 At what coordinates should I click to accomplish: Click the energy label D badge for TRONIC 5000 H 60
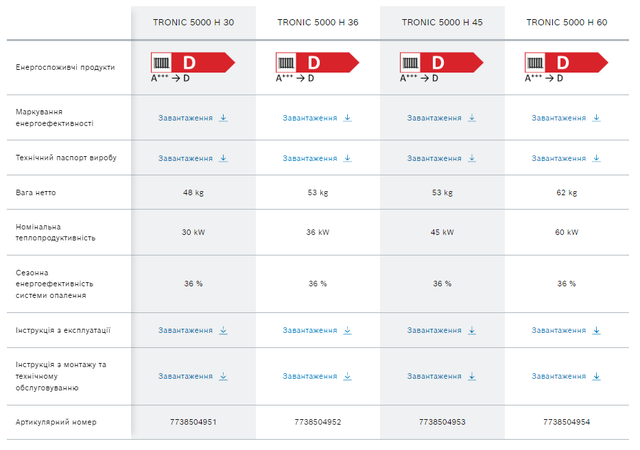tap(566, 62)
